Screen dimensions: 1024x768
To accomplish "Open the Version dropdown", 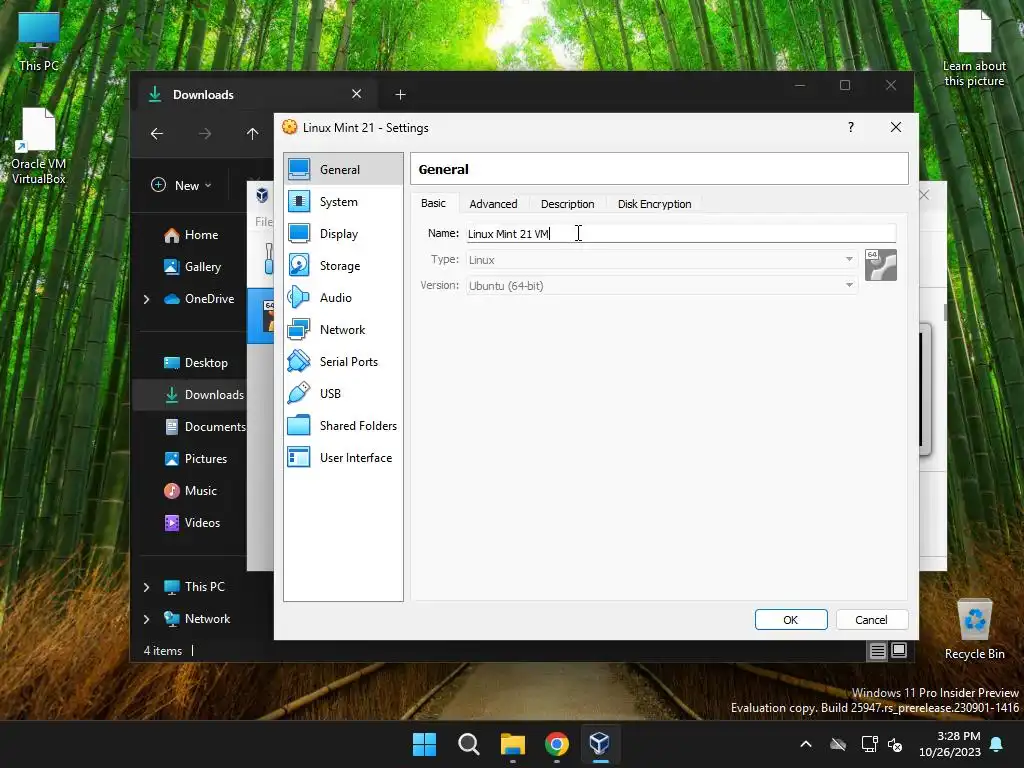I will [661, 285].
